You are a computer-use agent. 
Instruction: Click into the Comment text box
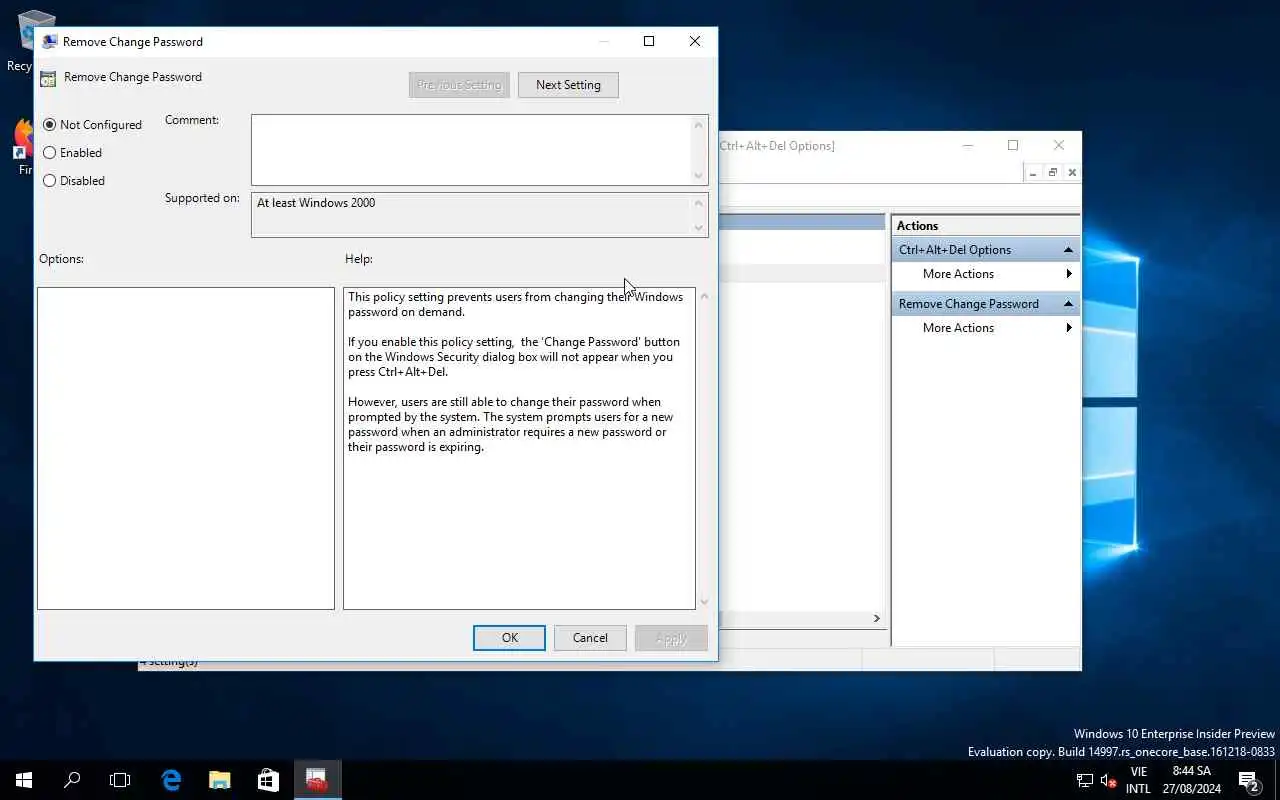pos(471,150)
